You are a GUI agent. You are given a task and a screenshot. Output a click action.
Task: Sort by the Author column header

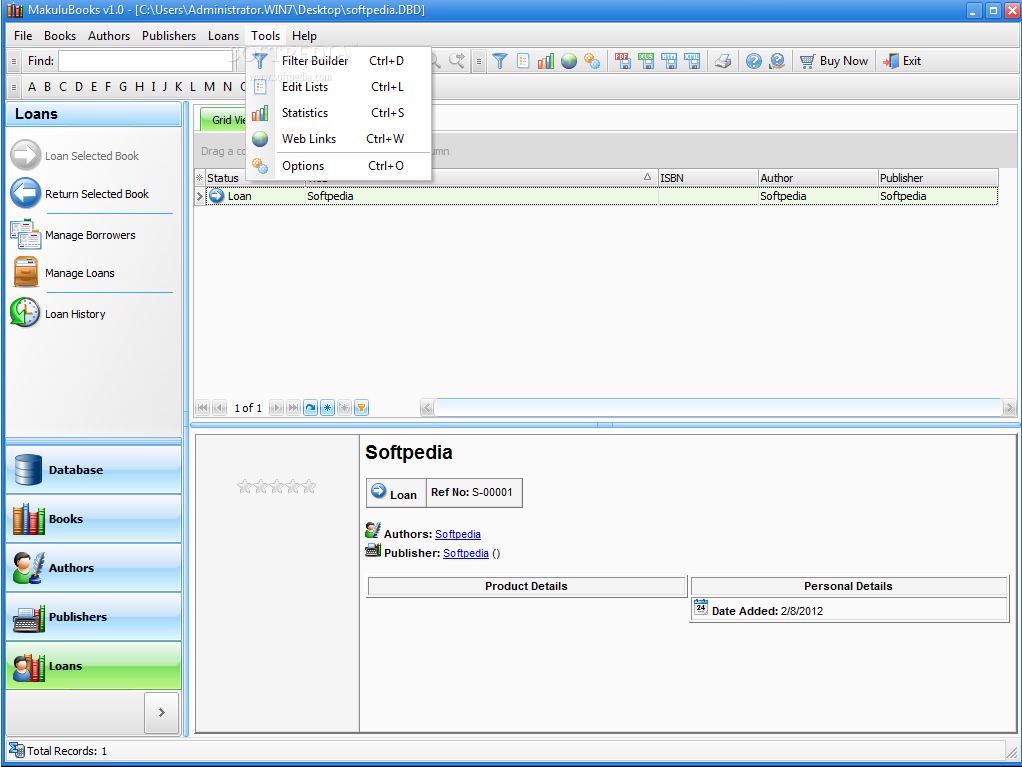point(818,178)
